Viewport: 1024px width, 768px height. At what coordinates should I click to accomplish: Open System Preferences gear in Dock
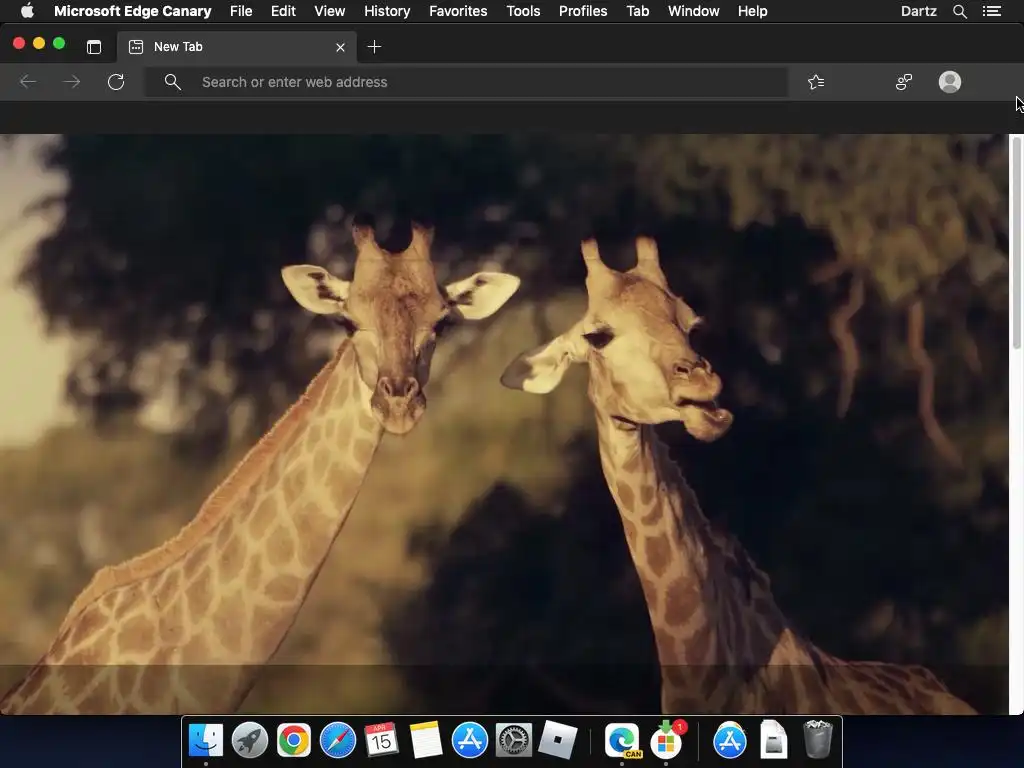514,741
